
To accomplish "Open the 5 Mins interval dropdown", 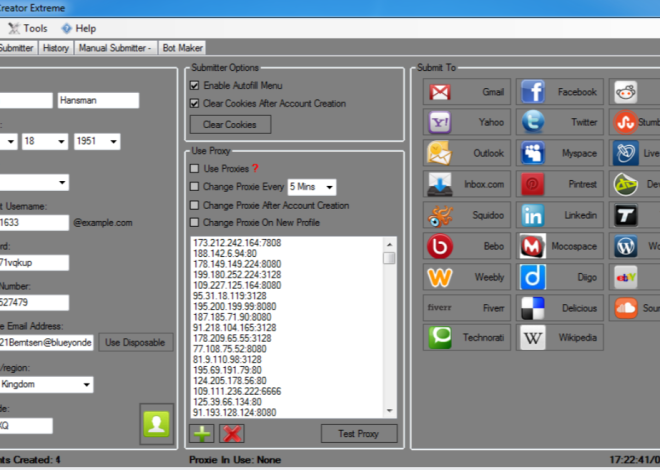I will click(330, 187).
